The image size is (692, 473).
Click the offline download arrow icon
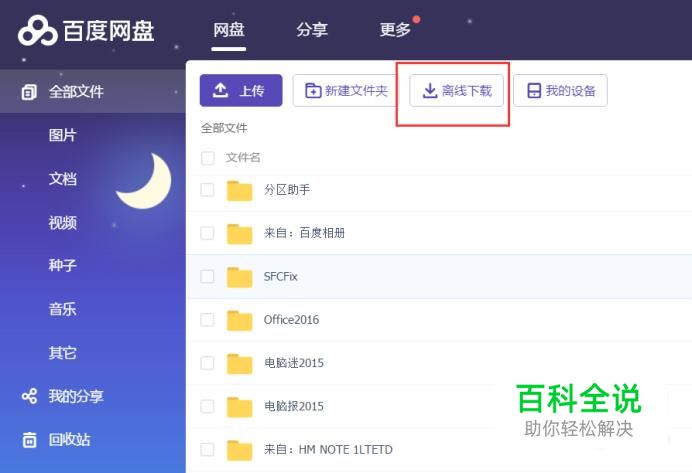pos(430,90)
